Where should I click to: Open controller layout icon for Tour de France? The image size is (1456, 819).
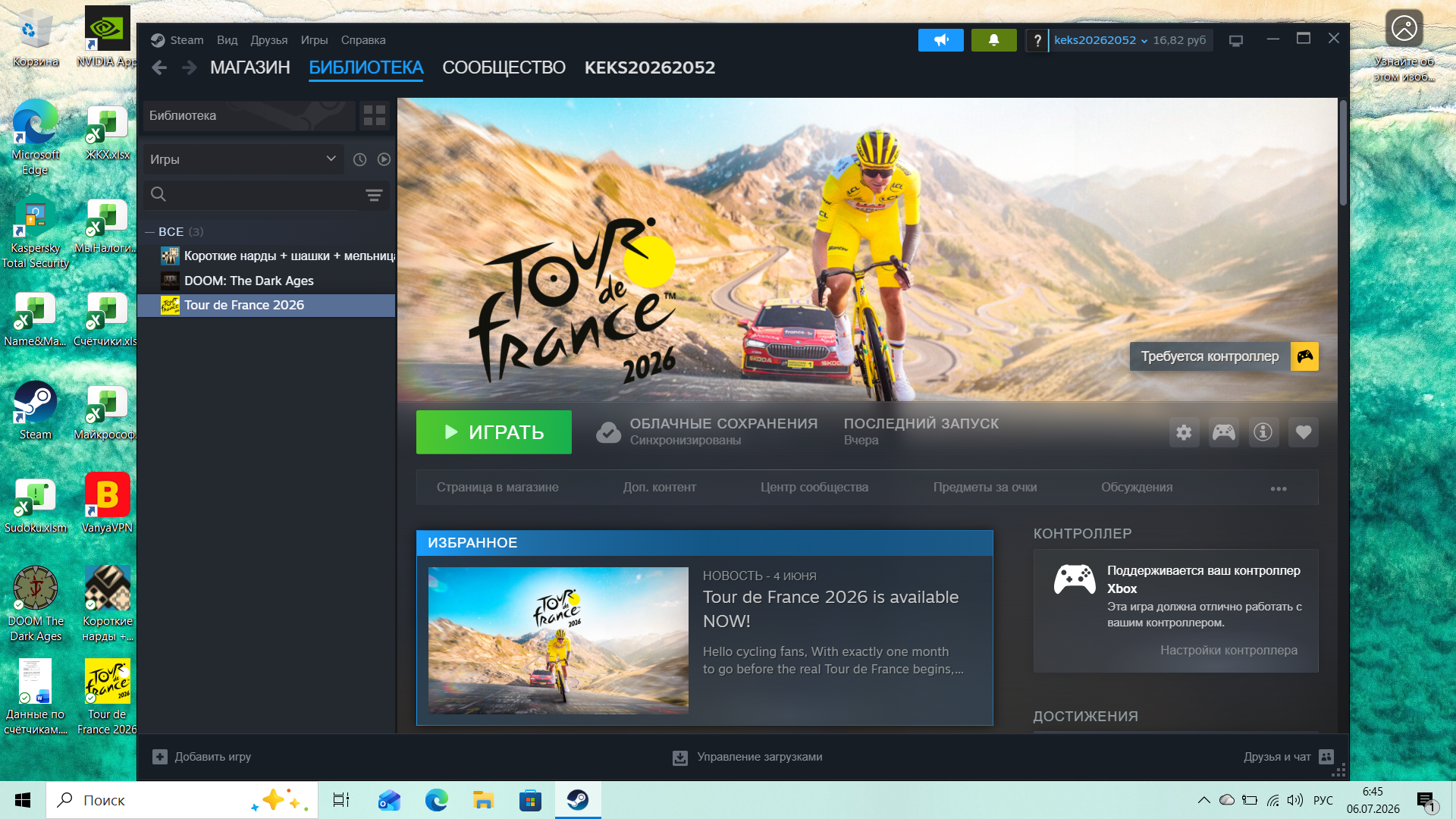click(1224, 432)
